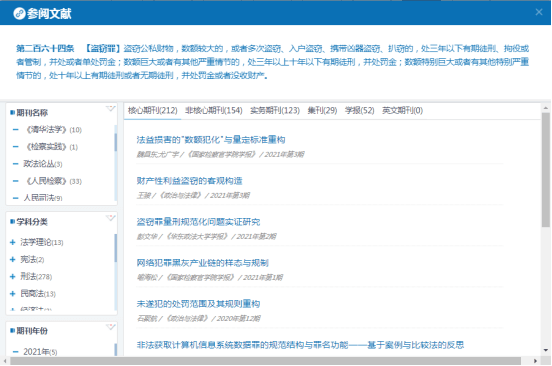Collapse the 学科分类 filter panel arrow
Viewport: 552px width, 366px height.
pyautogui.click(x=110, y=218)
